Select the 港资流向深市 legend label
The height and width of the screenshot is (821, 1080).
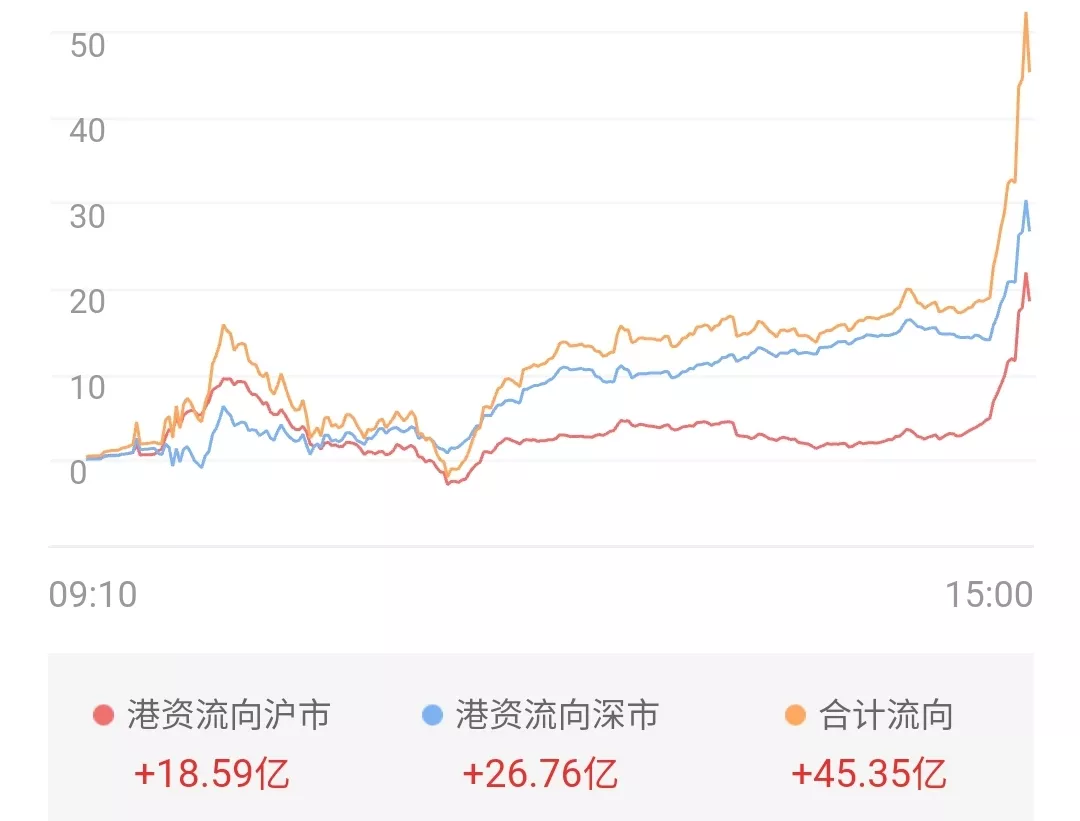tap(557, 715)
